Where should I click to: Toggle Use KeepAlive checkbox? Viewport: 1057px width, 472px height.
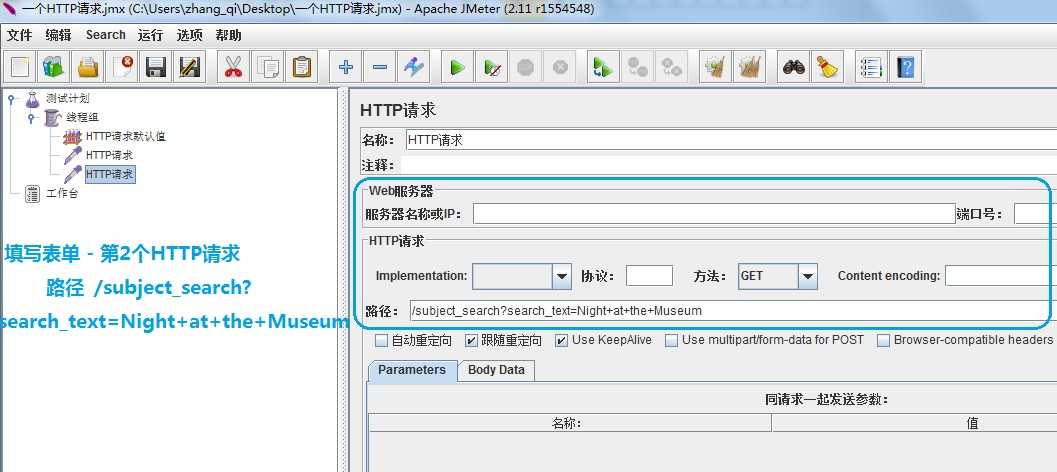coord(561,341)
